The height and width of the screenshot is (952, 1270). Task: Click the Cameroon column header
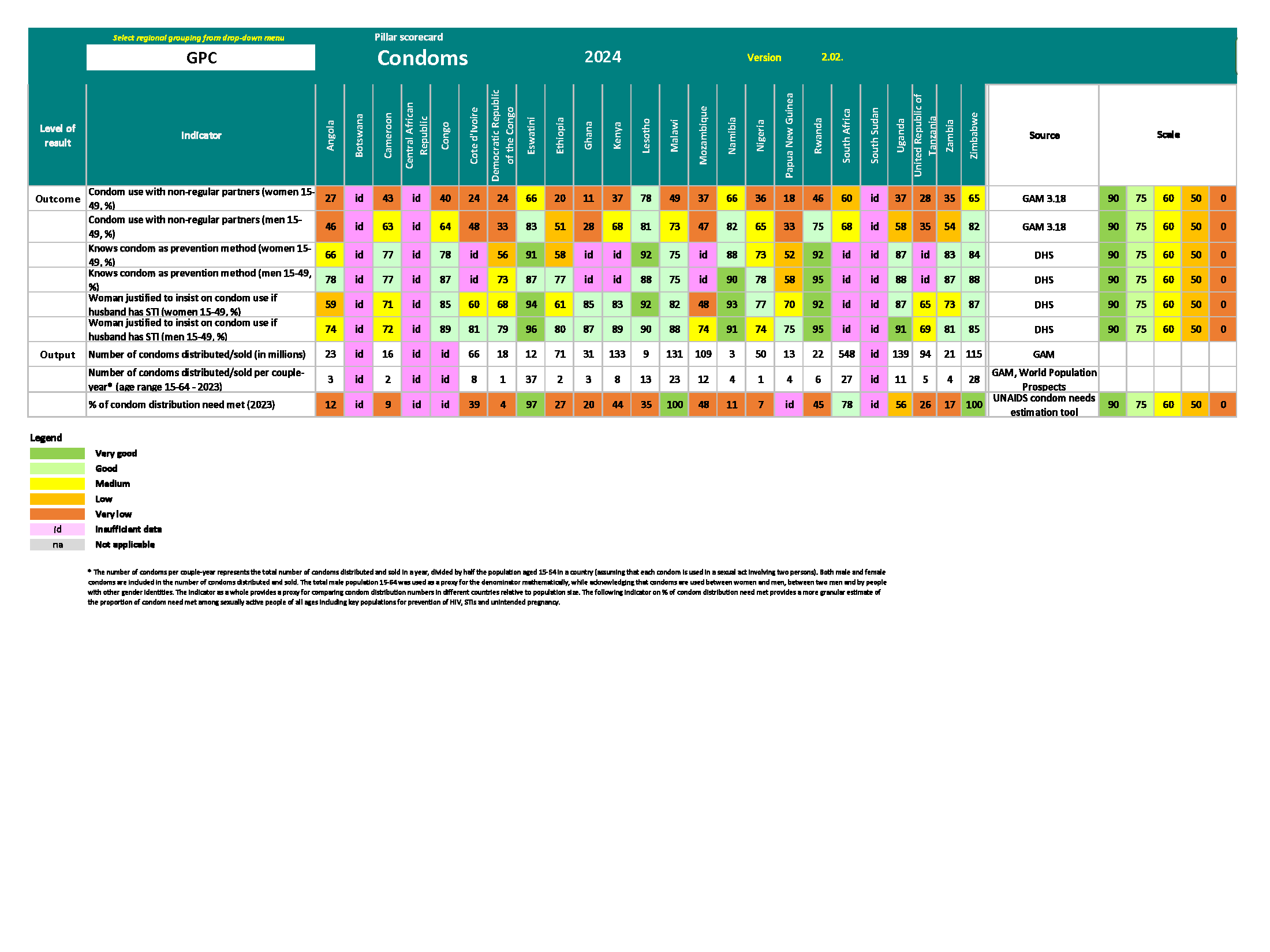(387, 135)
